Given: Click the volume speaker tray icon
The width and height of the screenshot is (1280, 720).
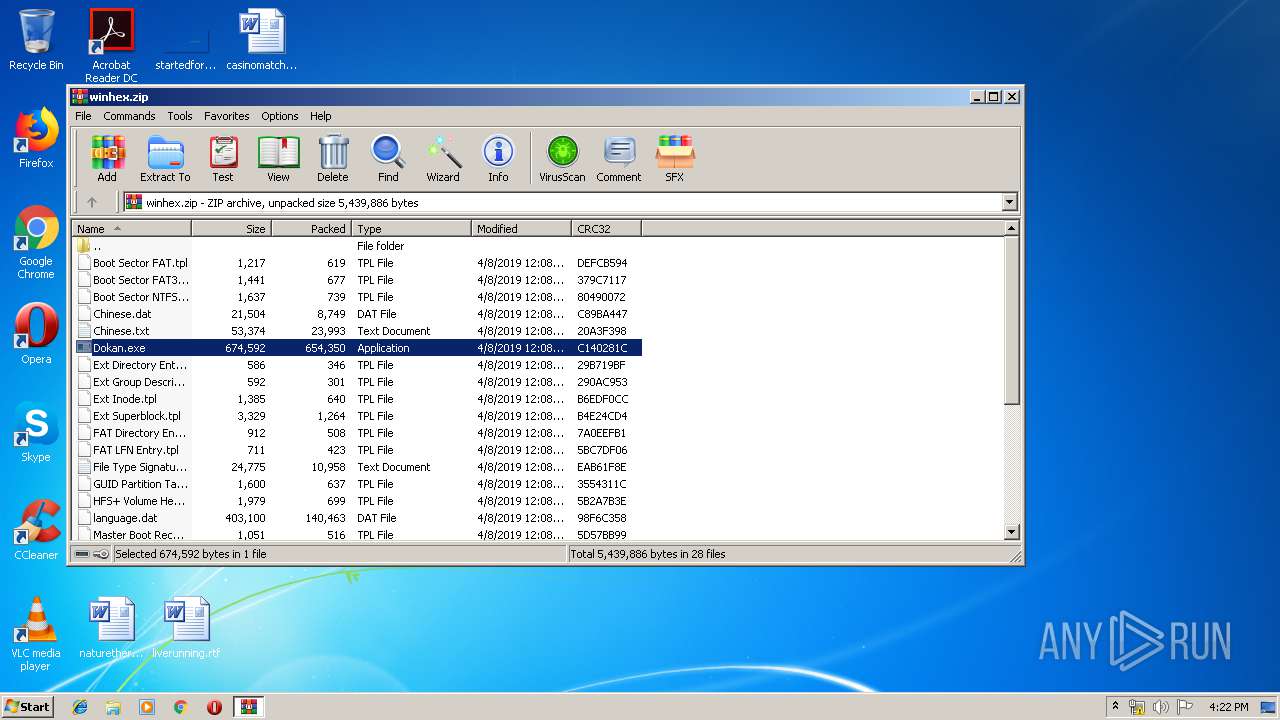Looking at the screenshot, I should click(x=1160, y=707).
